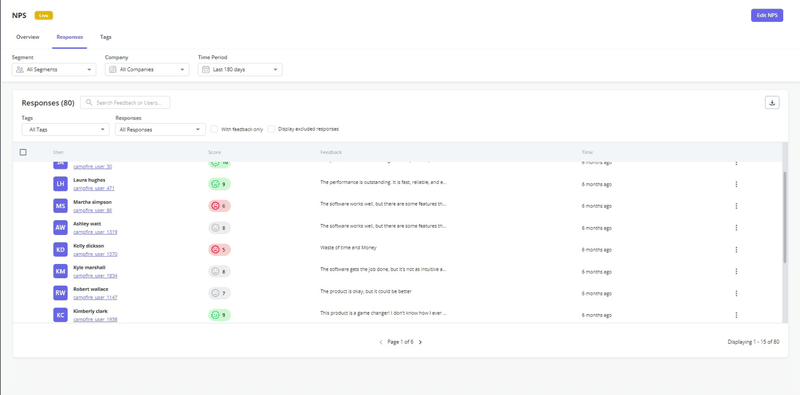This screenshot has width=800, height=395.
Task: Click the MS avatar of Martha simpson
Action: tap(60, 206)
